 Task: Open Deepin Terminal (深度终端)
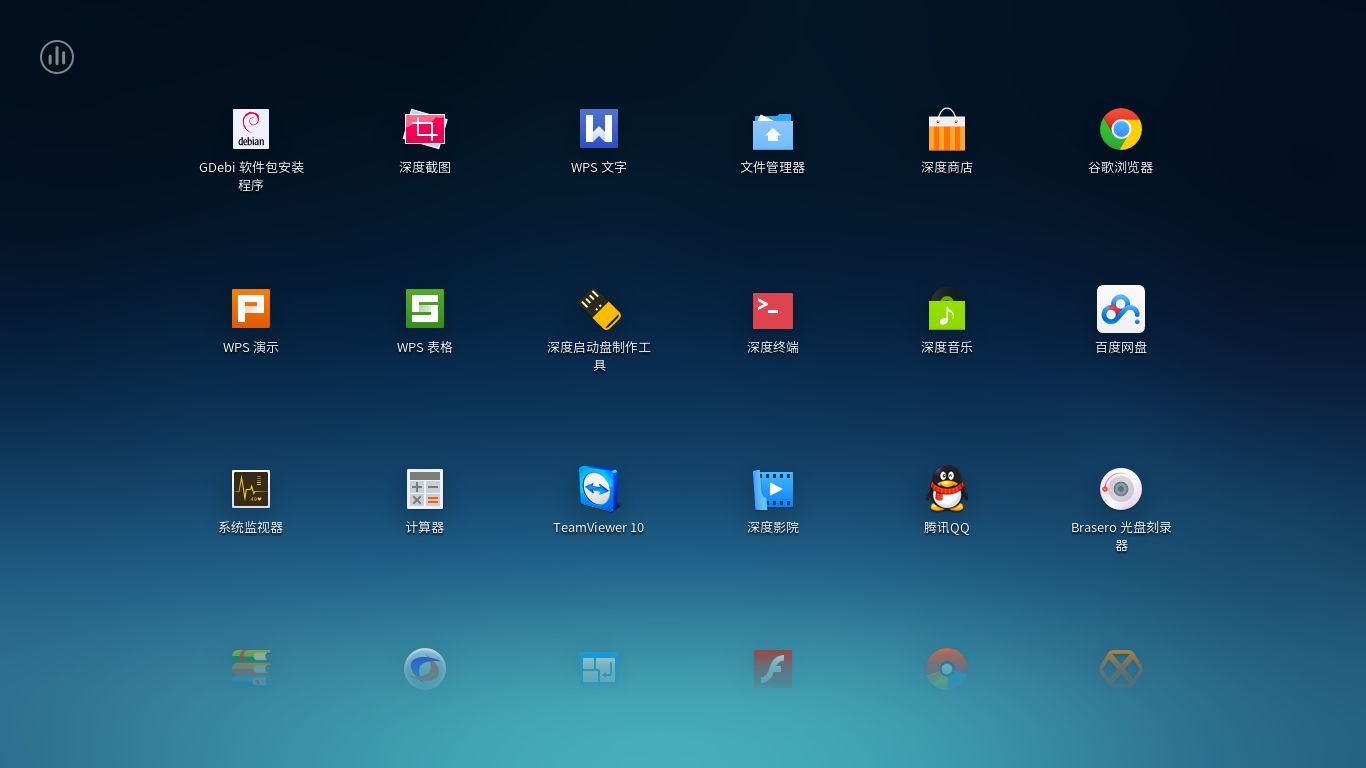tap(773, 310)
